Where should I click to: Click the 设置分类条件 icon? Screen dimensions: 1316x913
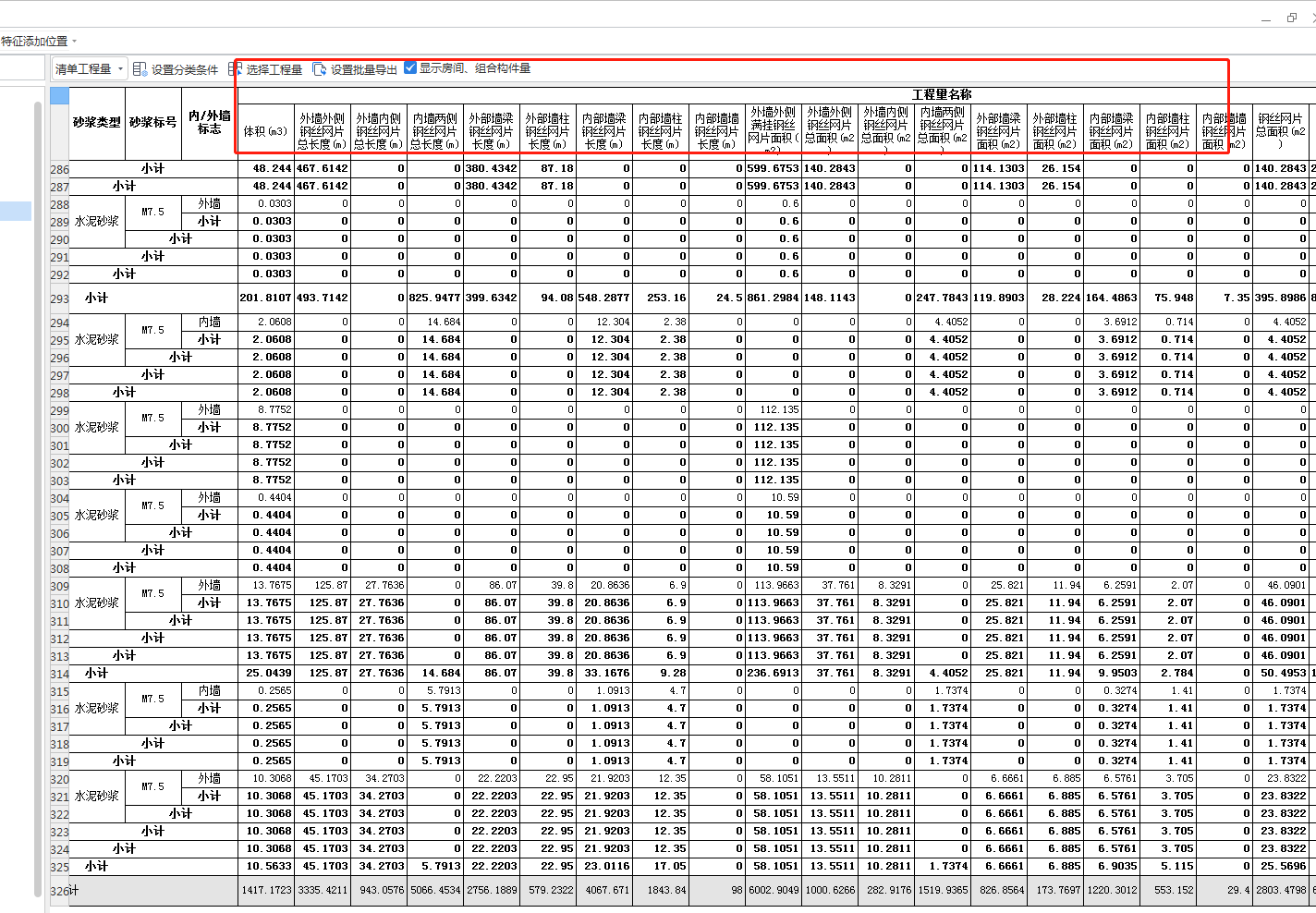tap(140, 69)
